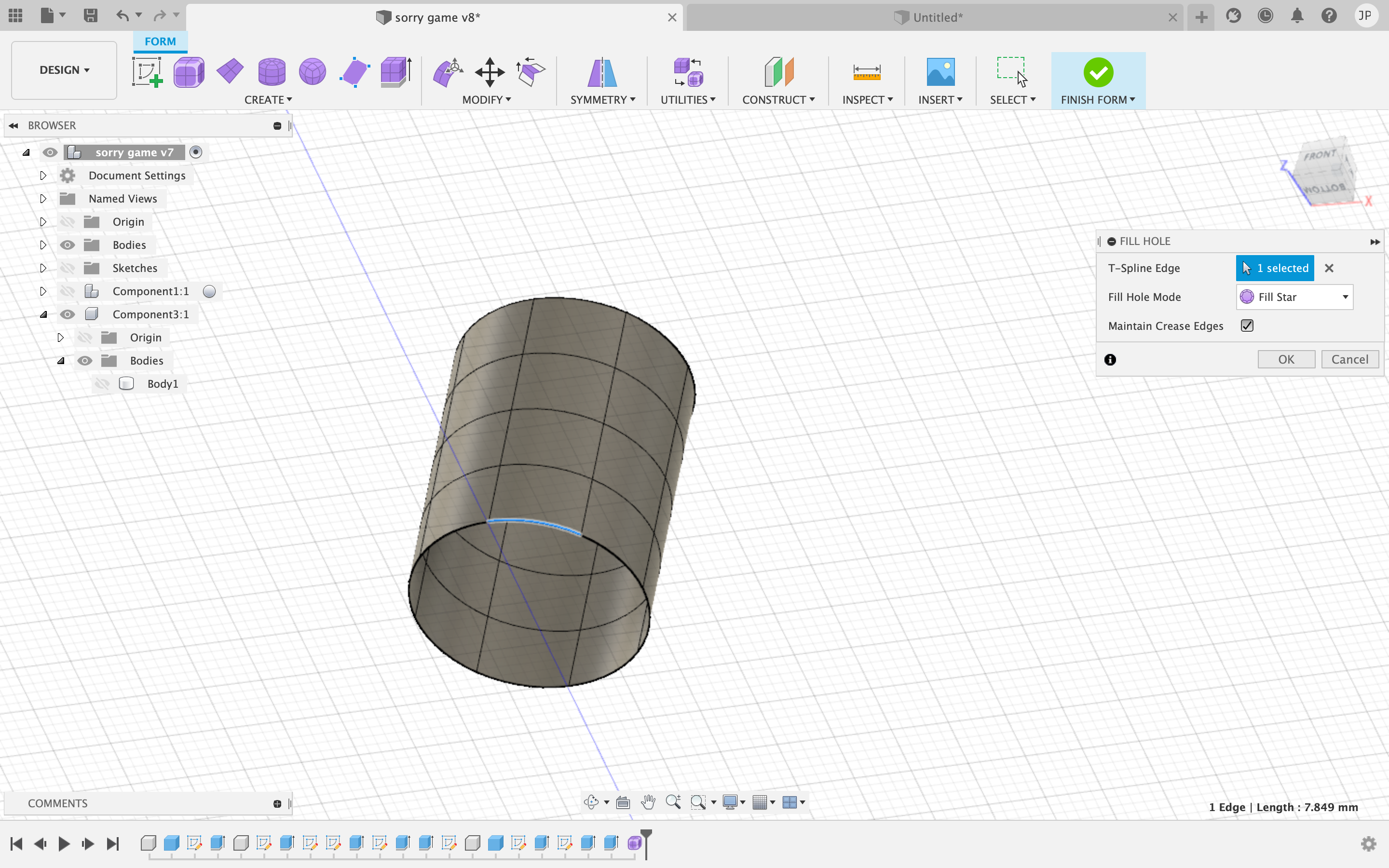Toggle Maintain Crease Edges checkbox

(x=1247, y=325)
